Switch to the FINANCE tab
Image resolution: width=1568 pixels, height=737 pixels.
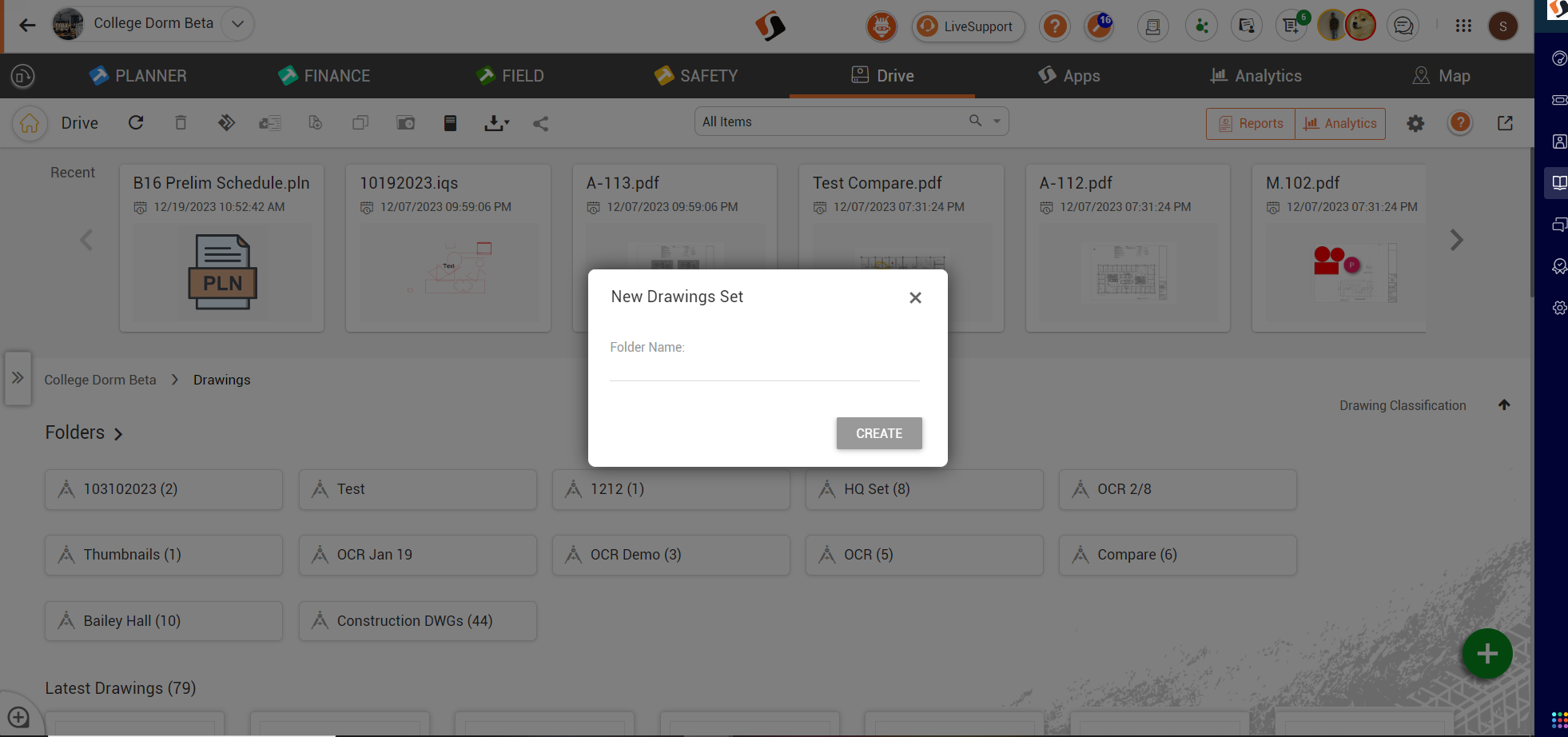point(324,76)
